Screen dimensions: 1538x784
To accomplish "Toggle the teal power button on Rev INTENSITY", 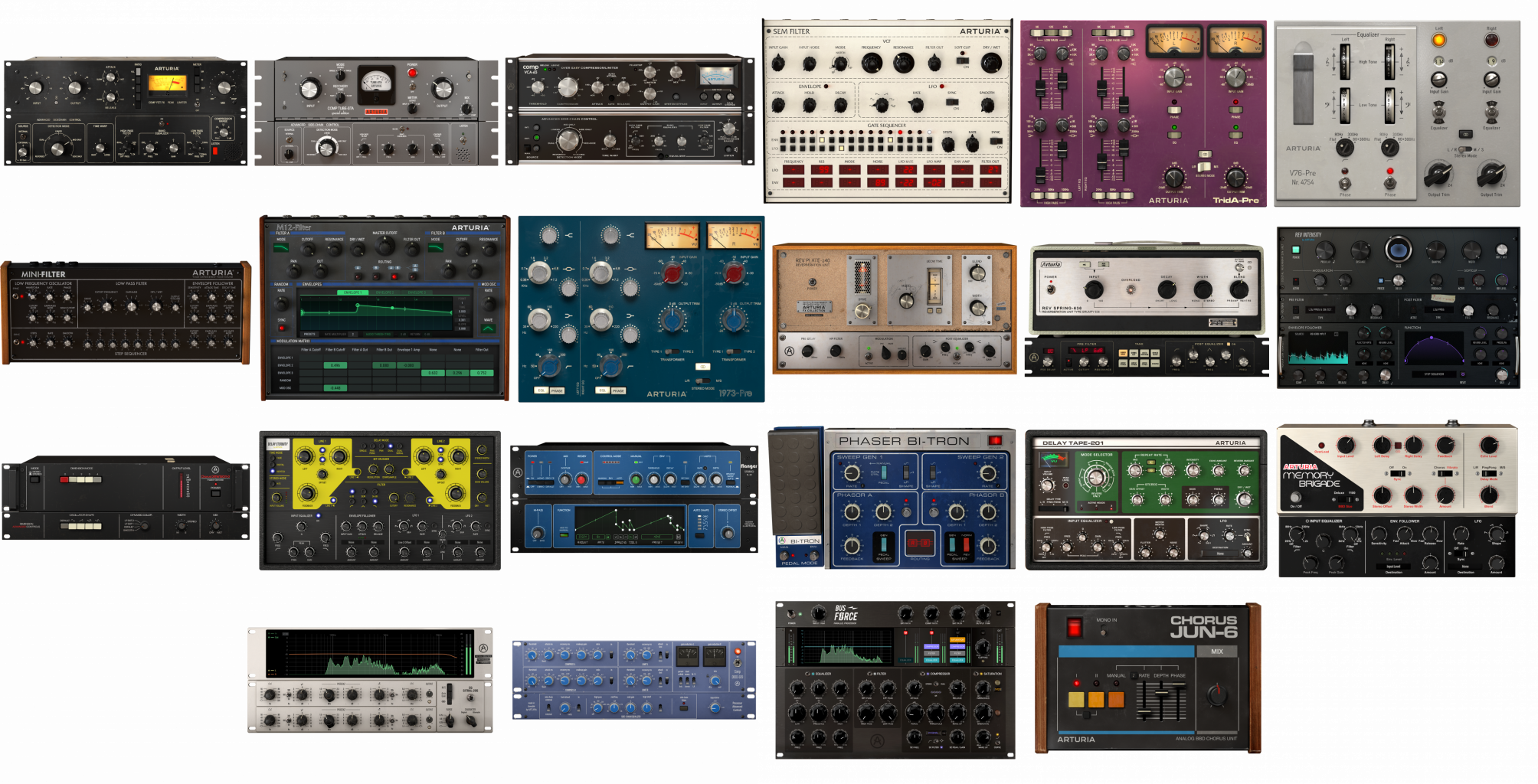I will tap(1295, 250).
